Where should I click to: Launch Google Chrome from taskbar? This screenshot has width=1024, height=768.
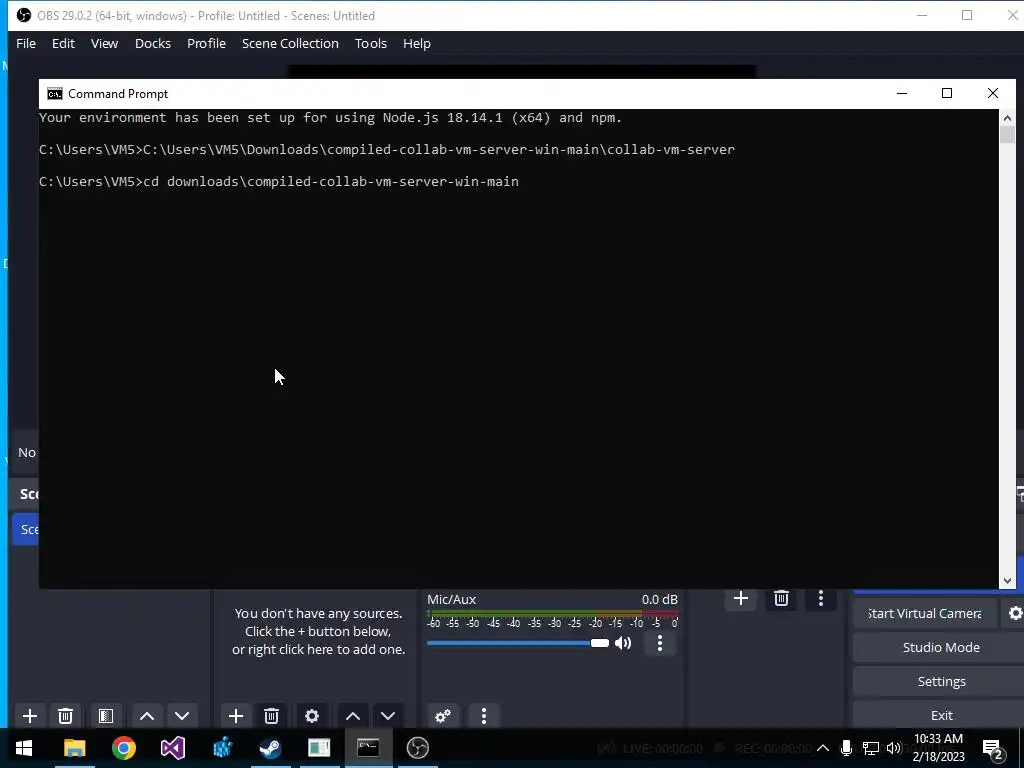coord(123,748)
